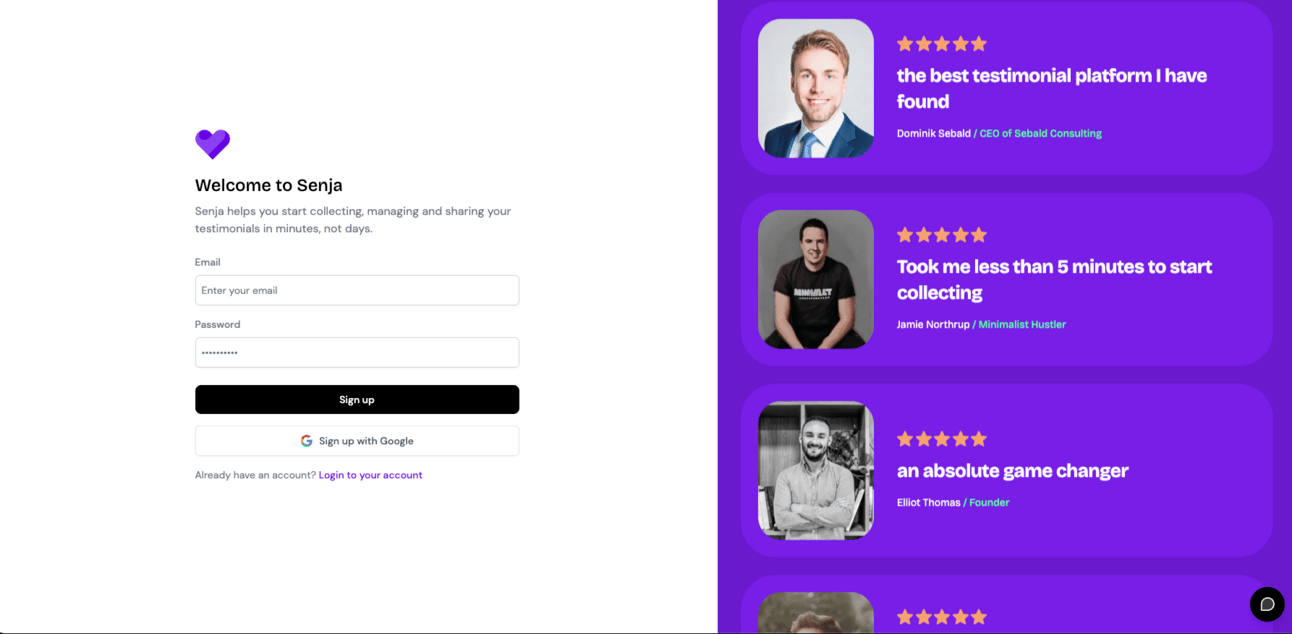Click the 'an absolute game changer' headline
This screenshot has width=1292, height=634.
pyautogui.click(x=1013, y=471)
